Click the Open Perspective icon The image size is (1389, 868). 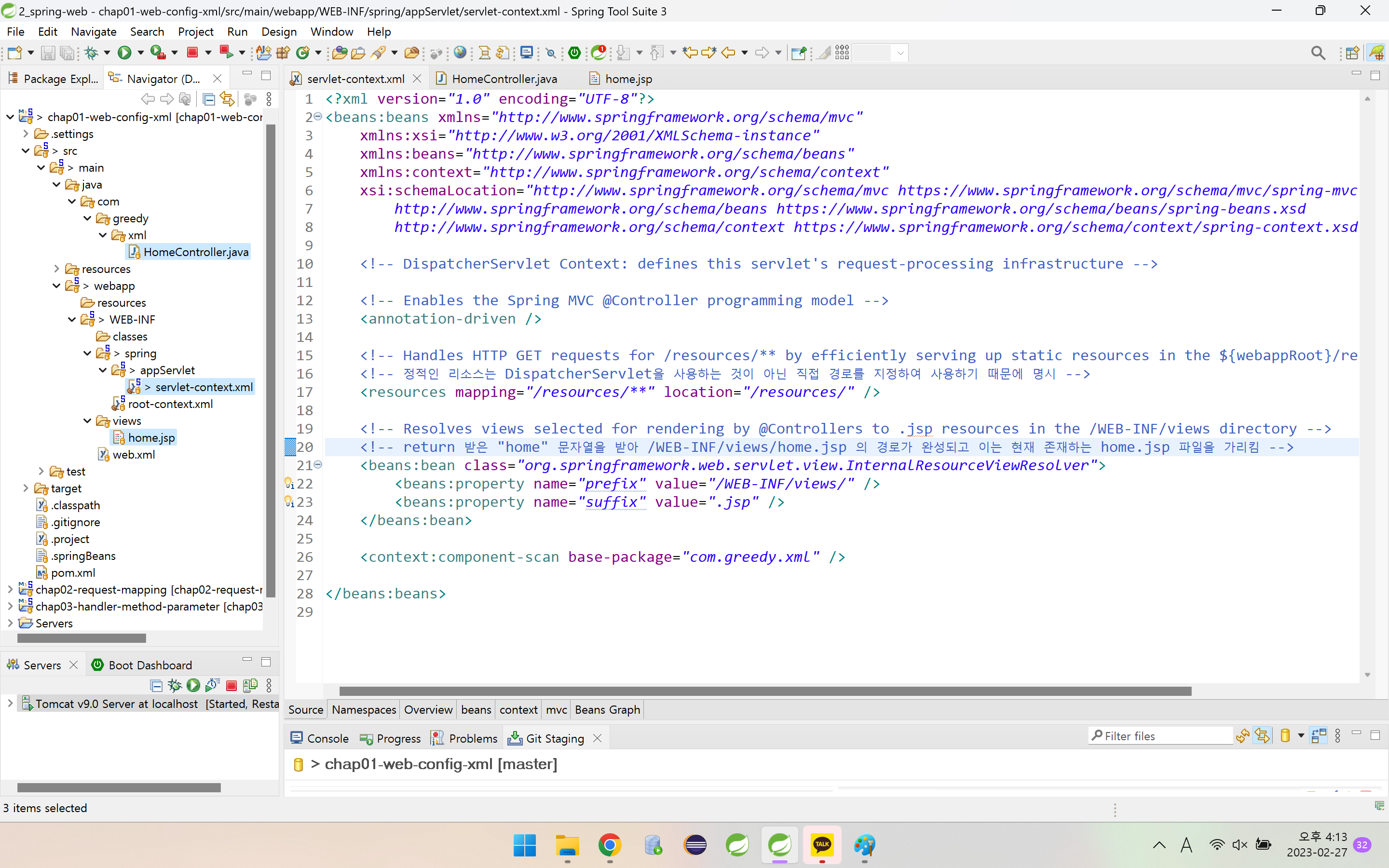click(1352, 53)
